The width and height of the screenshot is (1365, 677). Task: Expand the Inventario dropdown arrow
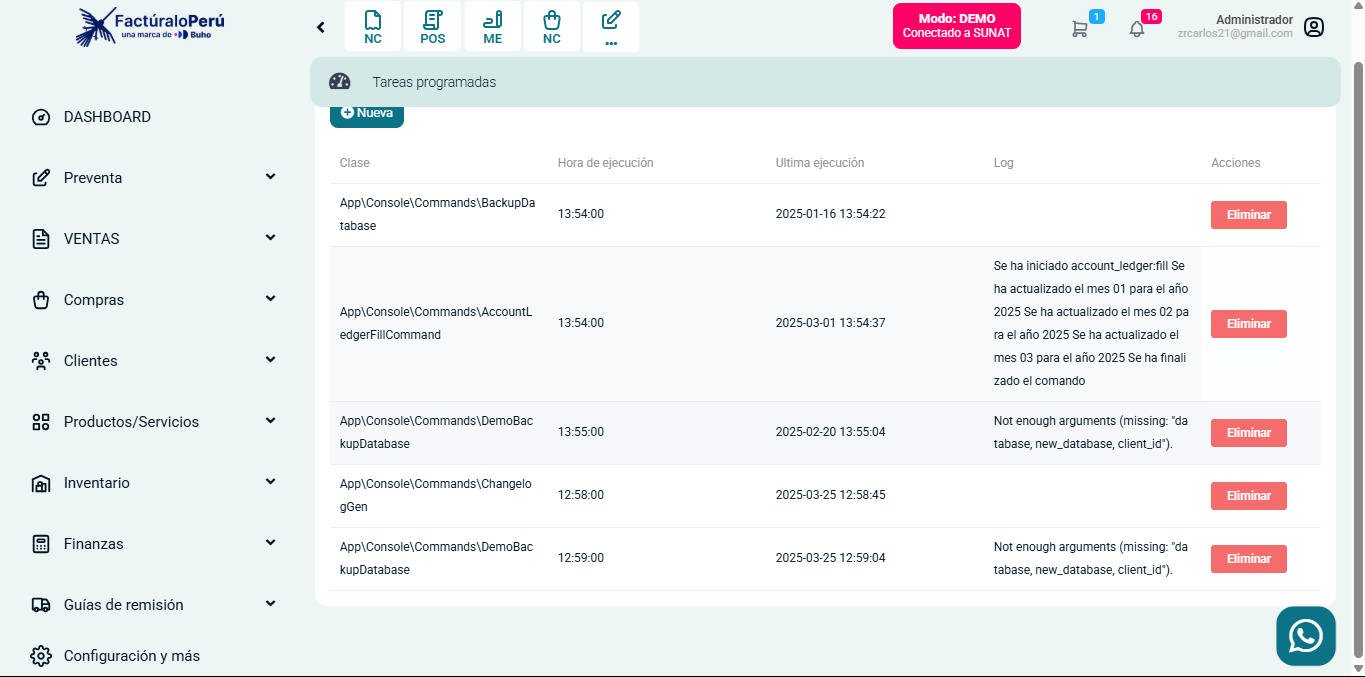(x=270, y=482)
